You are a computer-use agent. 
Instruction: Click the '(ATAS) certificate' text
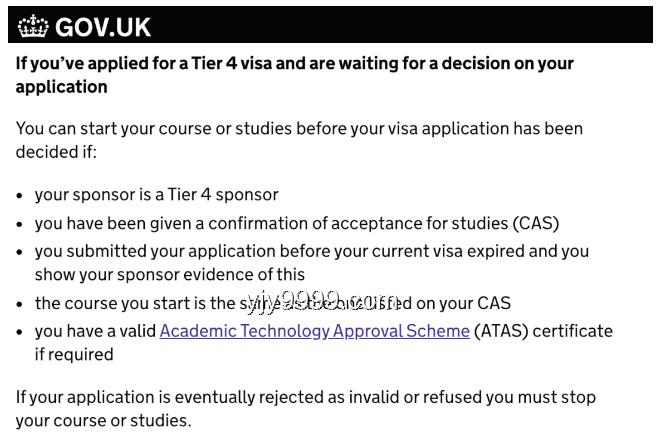coord(543,331)
